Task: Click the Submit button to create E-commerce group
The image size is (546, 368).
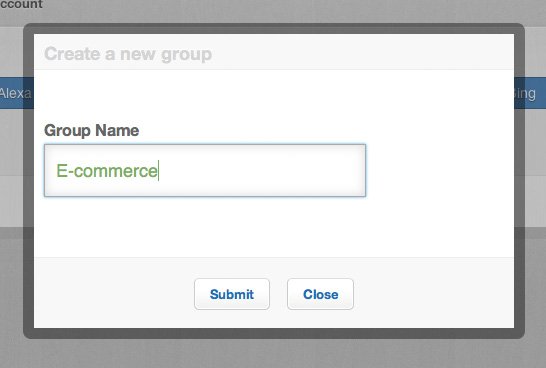Action: [232, 294]
